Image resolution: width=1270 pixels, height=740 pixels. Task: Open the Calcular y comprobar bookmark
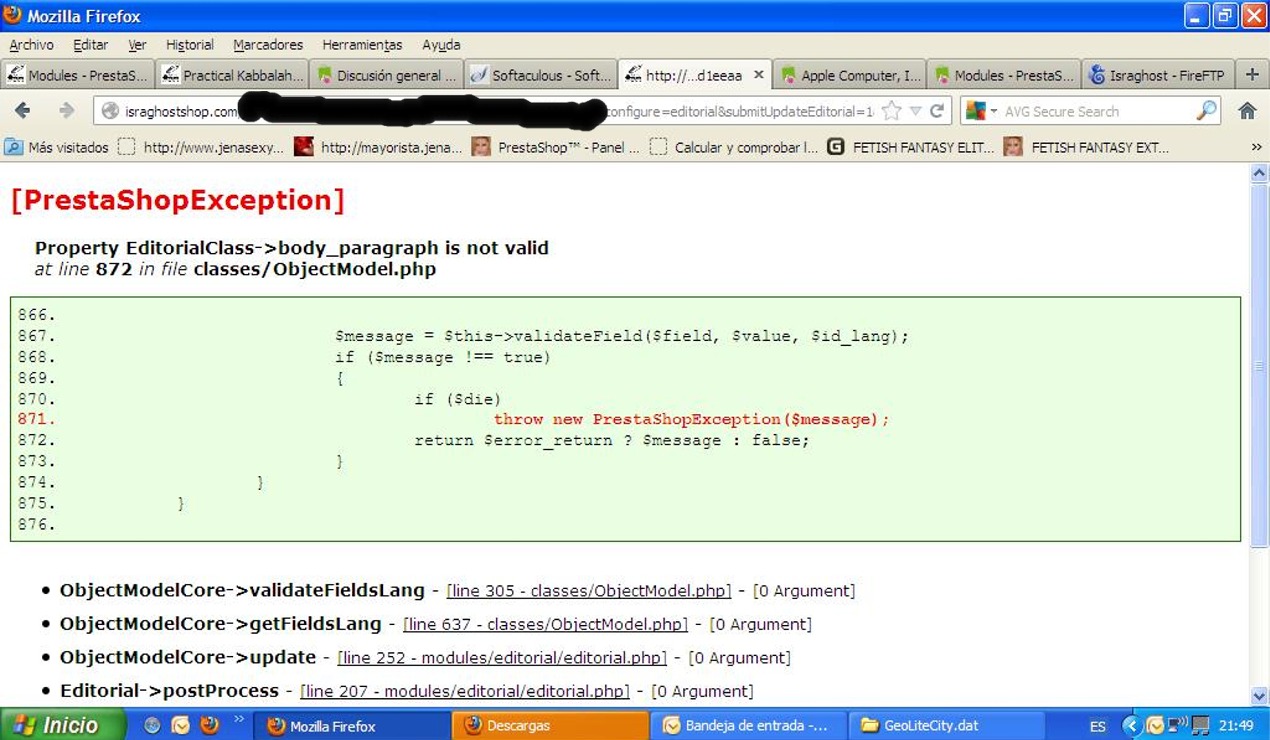735,147
